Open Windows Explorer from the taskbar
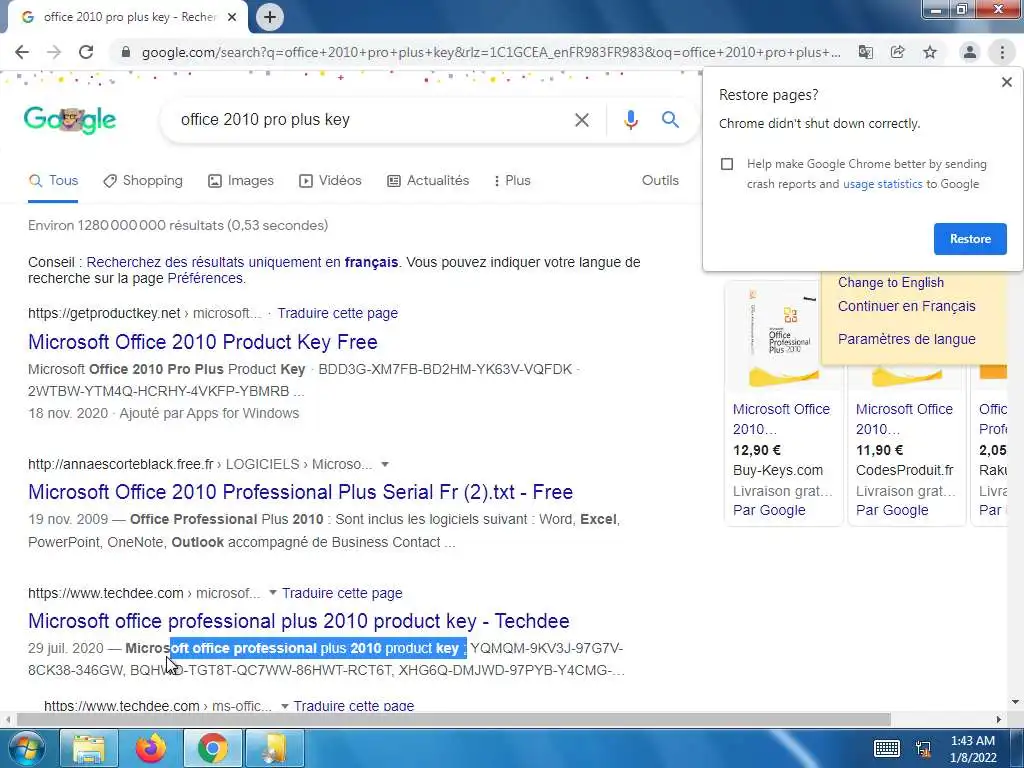1024x768 pixels. click(89, 748)
